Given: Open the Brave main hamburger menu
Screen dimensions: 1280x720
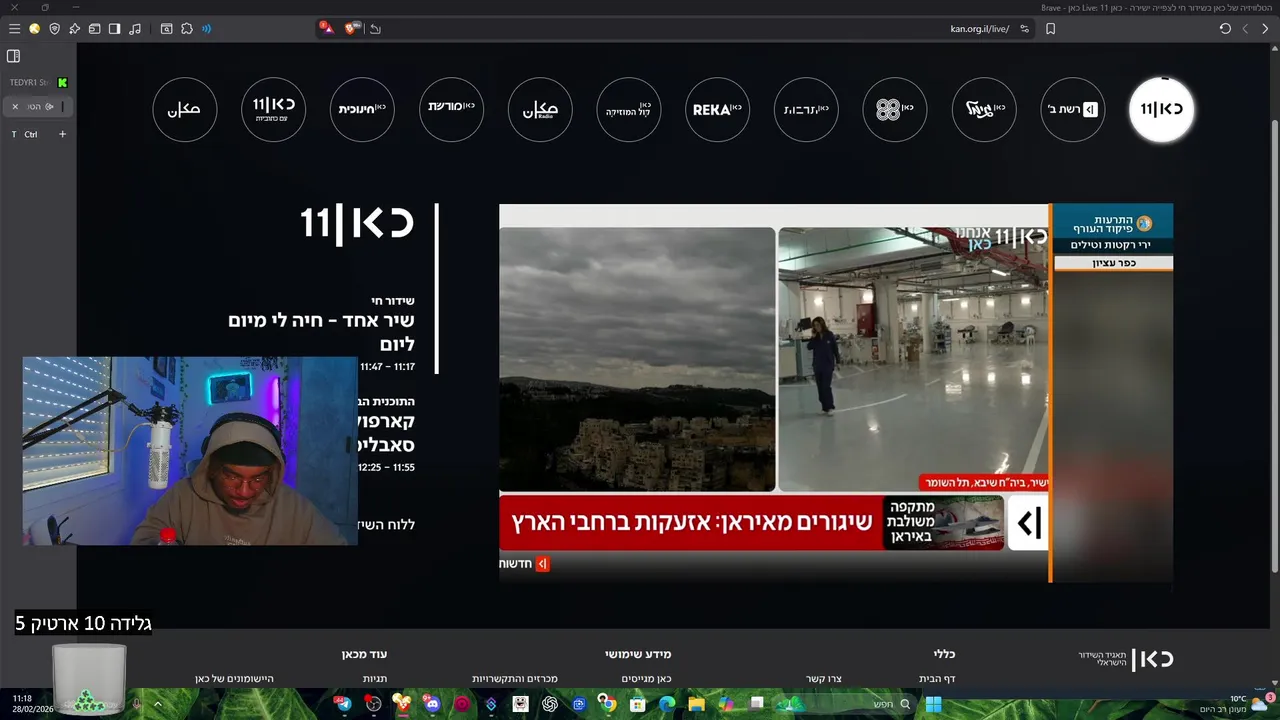Looking at the screenshot, I should pyautogui.click(x=14, y=29).
